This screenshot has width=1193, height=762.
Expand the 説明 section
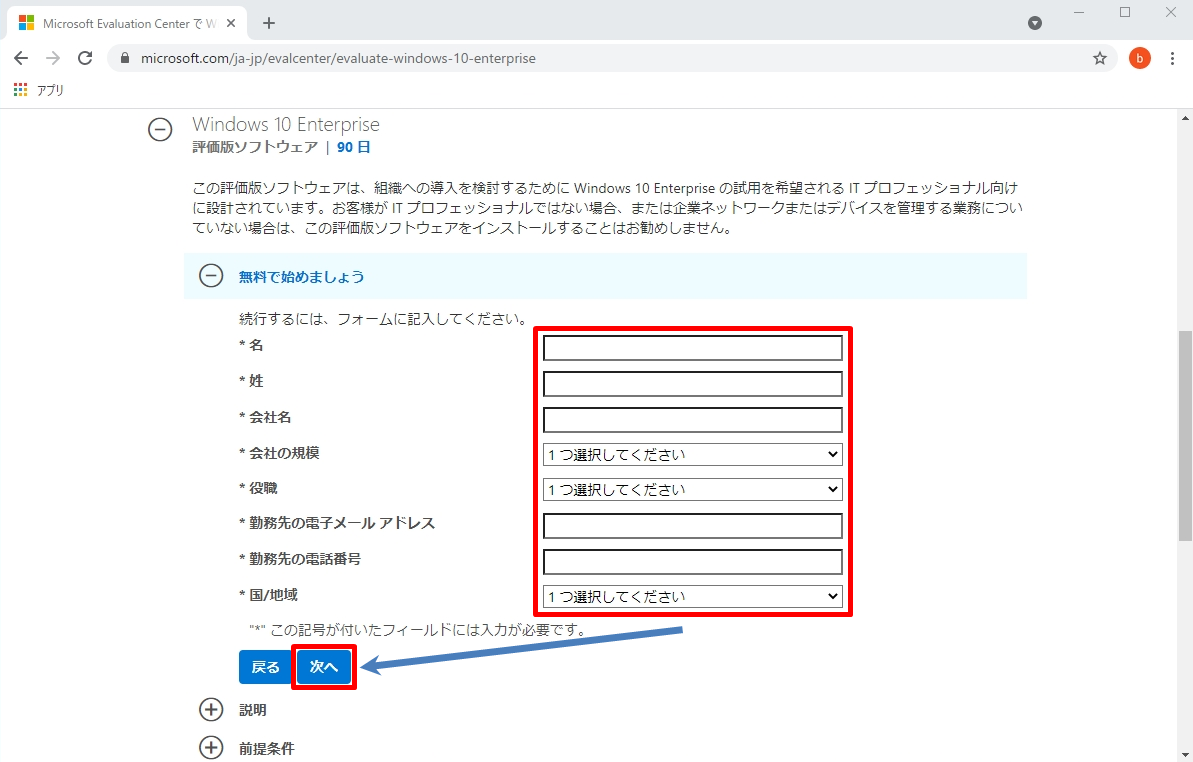coord(211,710)
